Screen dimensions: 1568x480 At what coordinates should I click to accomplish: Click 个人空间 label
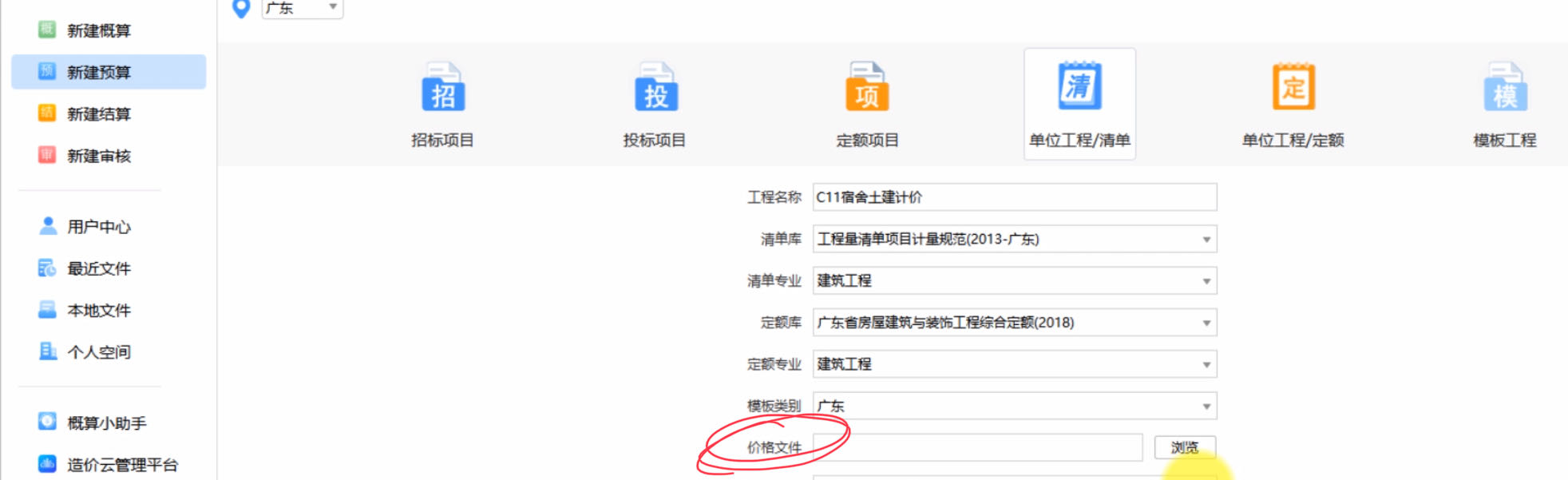point(99,351)
